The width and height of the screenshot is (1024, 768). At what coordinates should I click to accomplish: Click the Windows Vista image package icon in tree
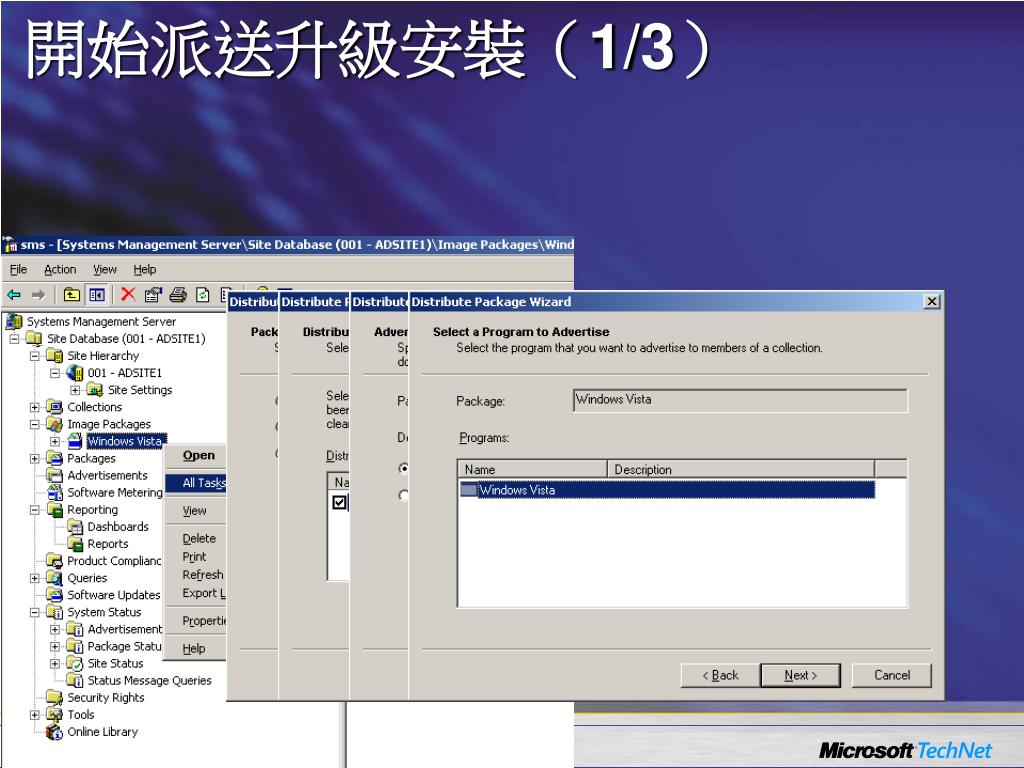click(75, 441)
